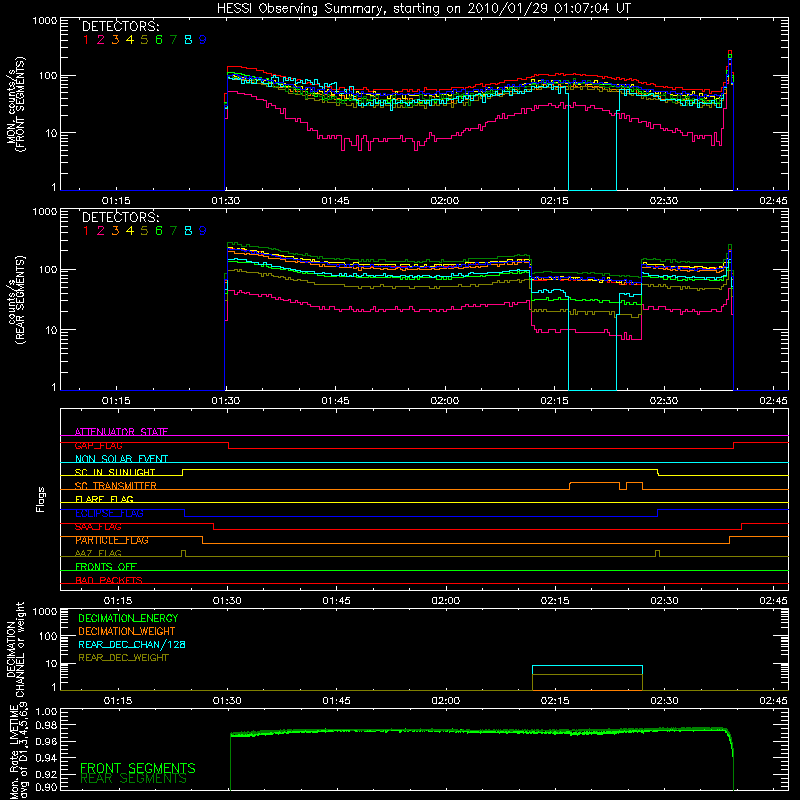This screenshot has width=800, height=800.
Task: Click '02:00' tick under front segments panel
Action: [x=444, y=201]
